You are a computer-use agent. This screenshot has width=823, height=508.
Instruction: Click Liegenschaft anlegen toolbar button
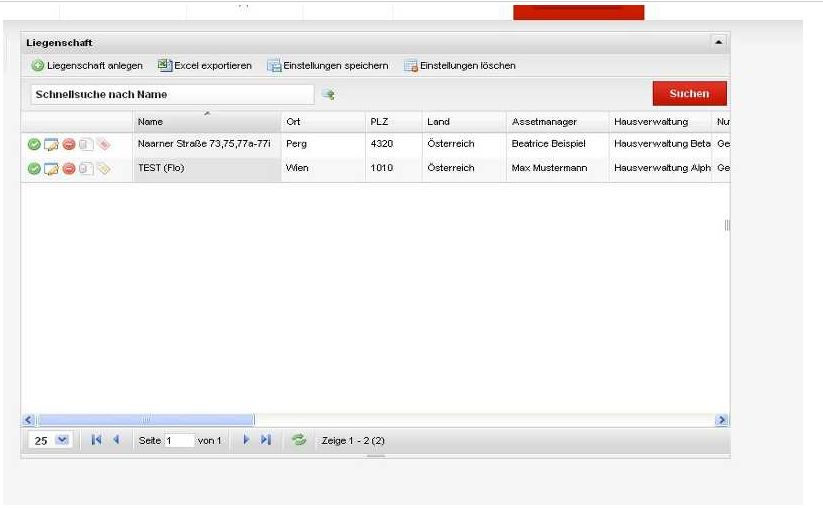[x=87, y=66]
